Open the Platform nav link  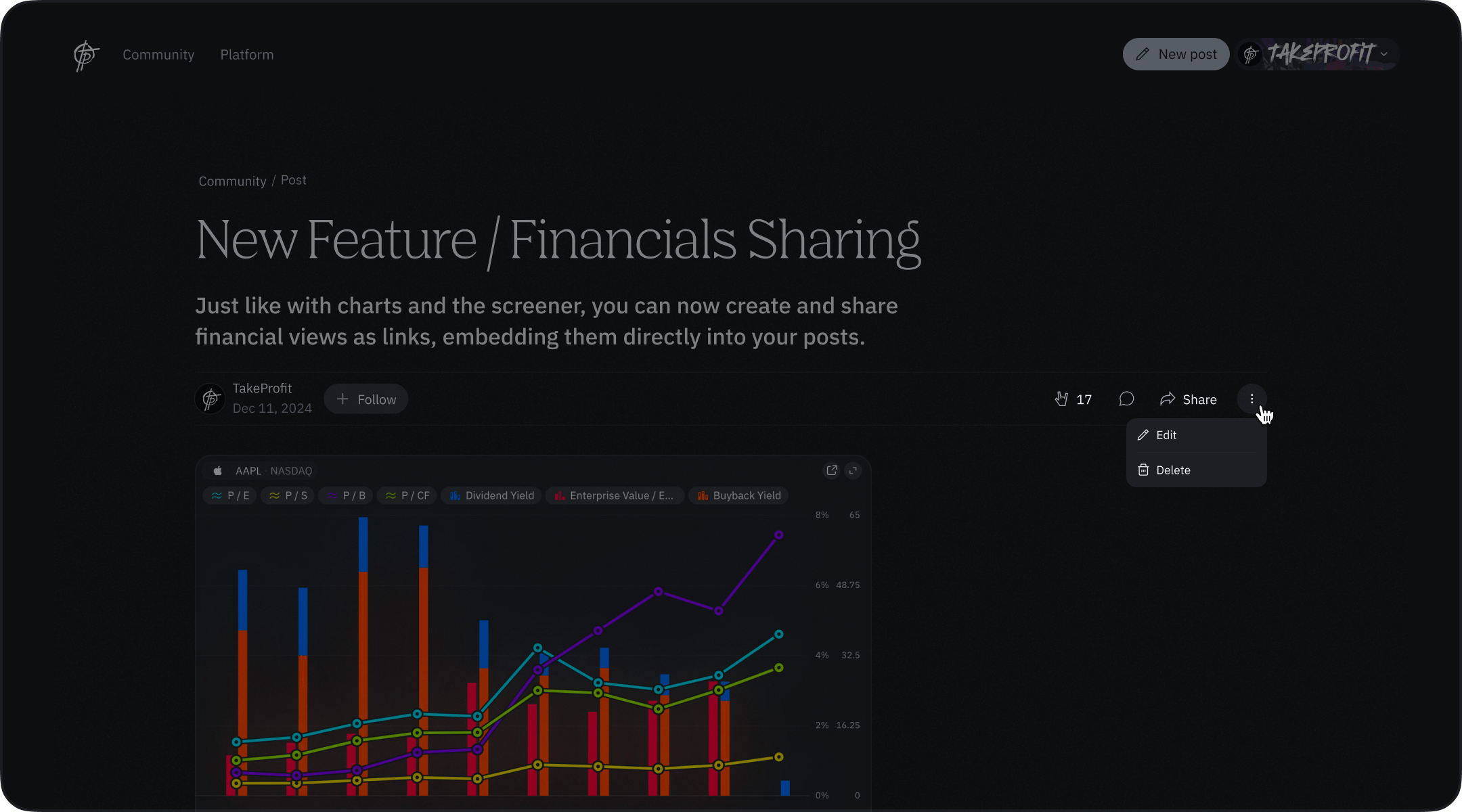coord(247,55)
